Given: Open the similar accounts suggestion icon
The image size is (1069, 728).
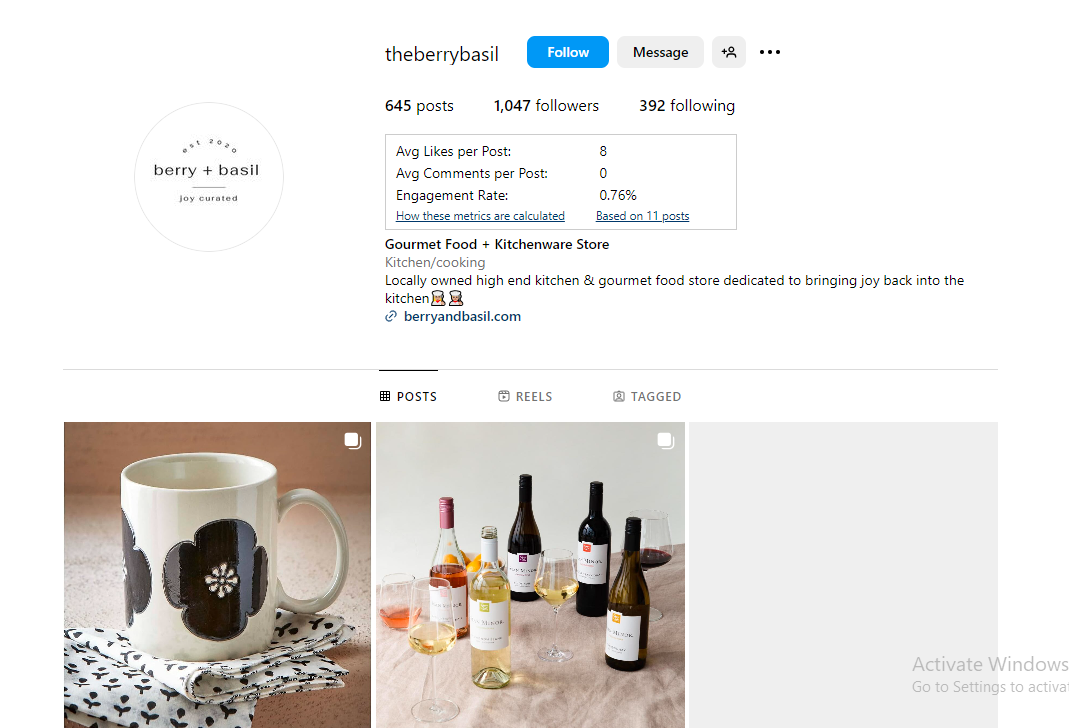Looking at the screenshot, I should click(728, 52).
